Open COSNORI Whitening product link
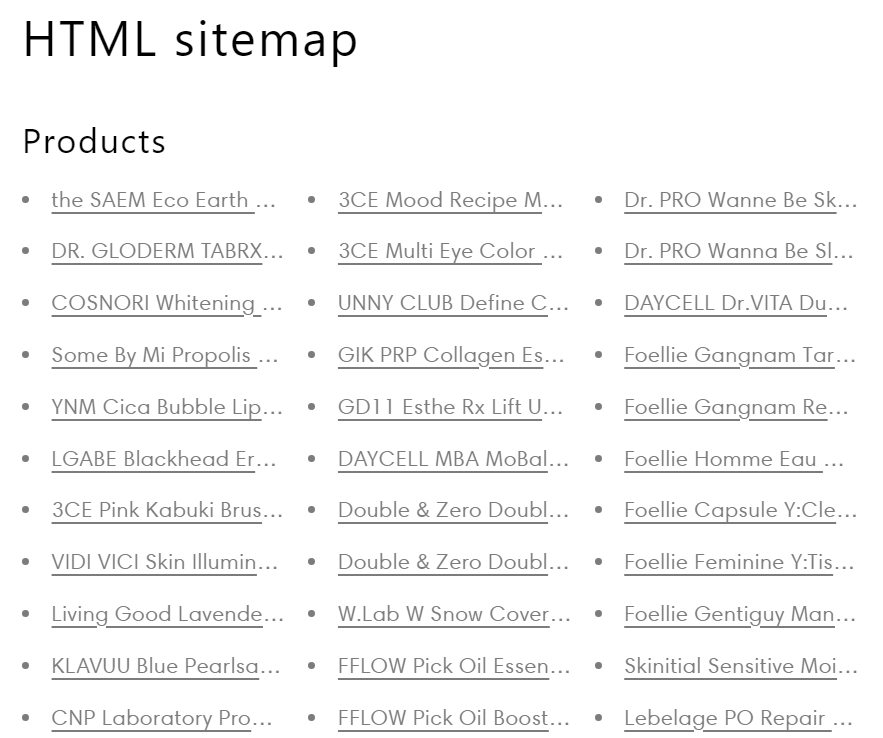The image size is (883, 738). pyautogui.click(x=166, y=303)
